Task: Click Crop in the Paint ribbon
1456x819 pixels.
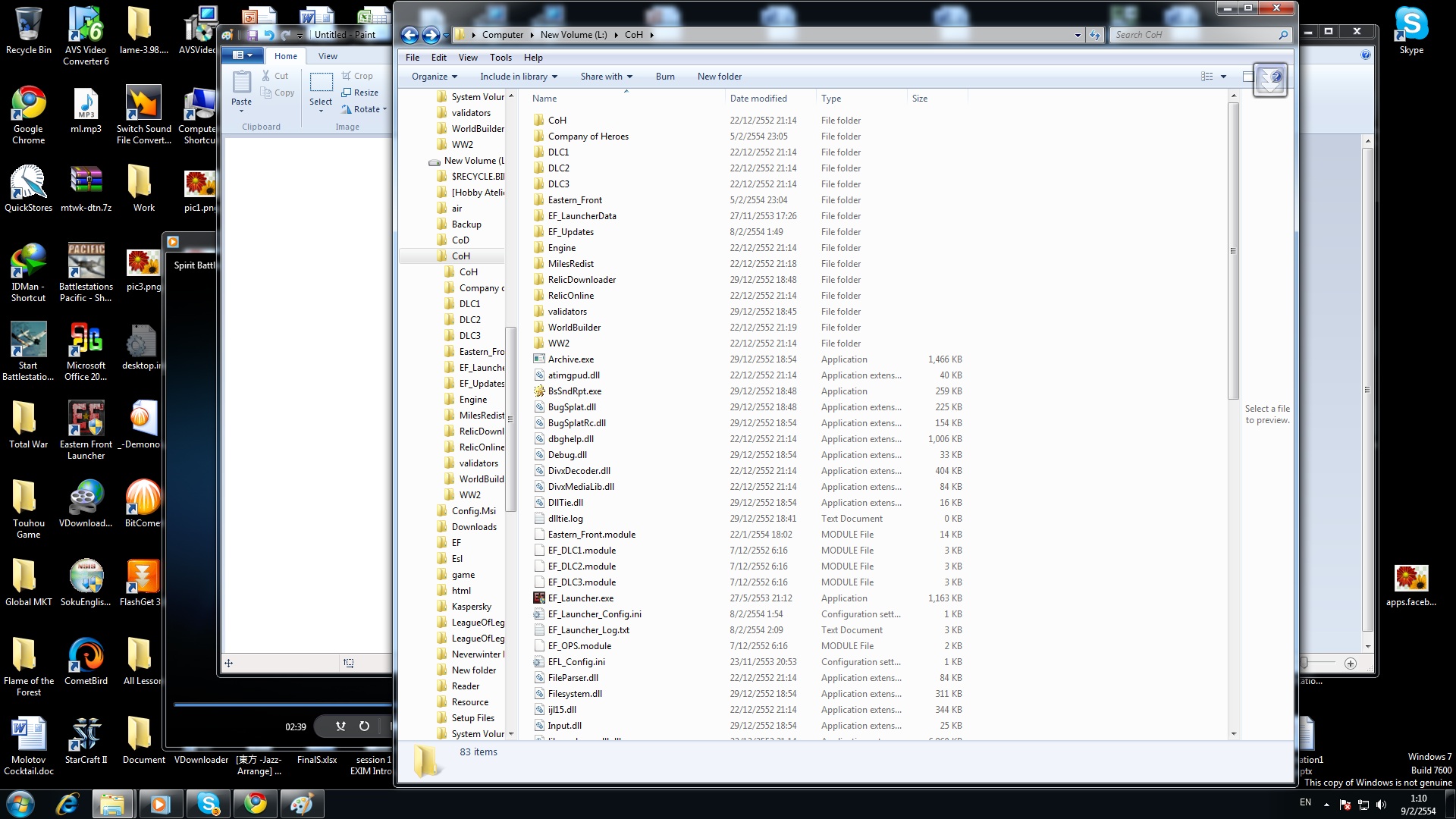Action: [357, 76]
